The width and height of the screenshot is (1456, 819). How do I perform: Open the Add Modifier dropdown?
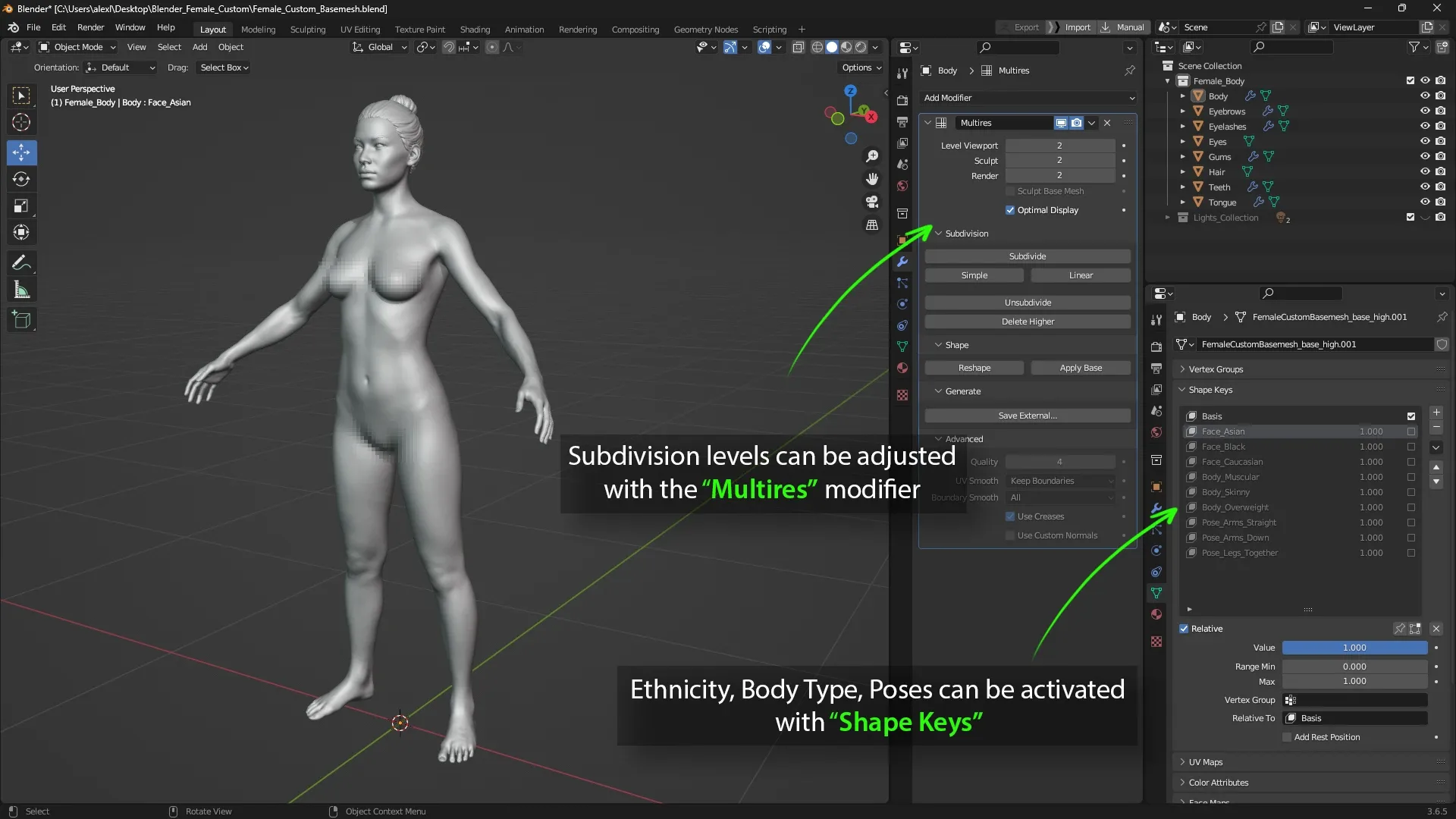pyautogui.click(x=1028, y=98)
